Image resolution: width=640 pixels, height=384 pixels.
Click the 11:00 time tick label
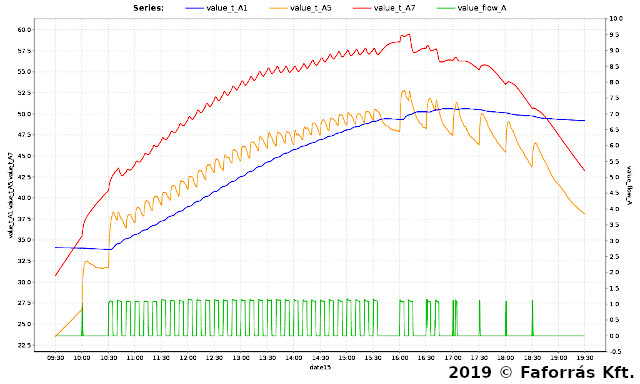(135, 358)
